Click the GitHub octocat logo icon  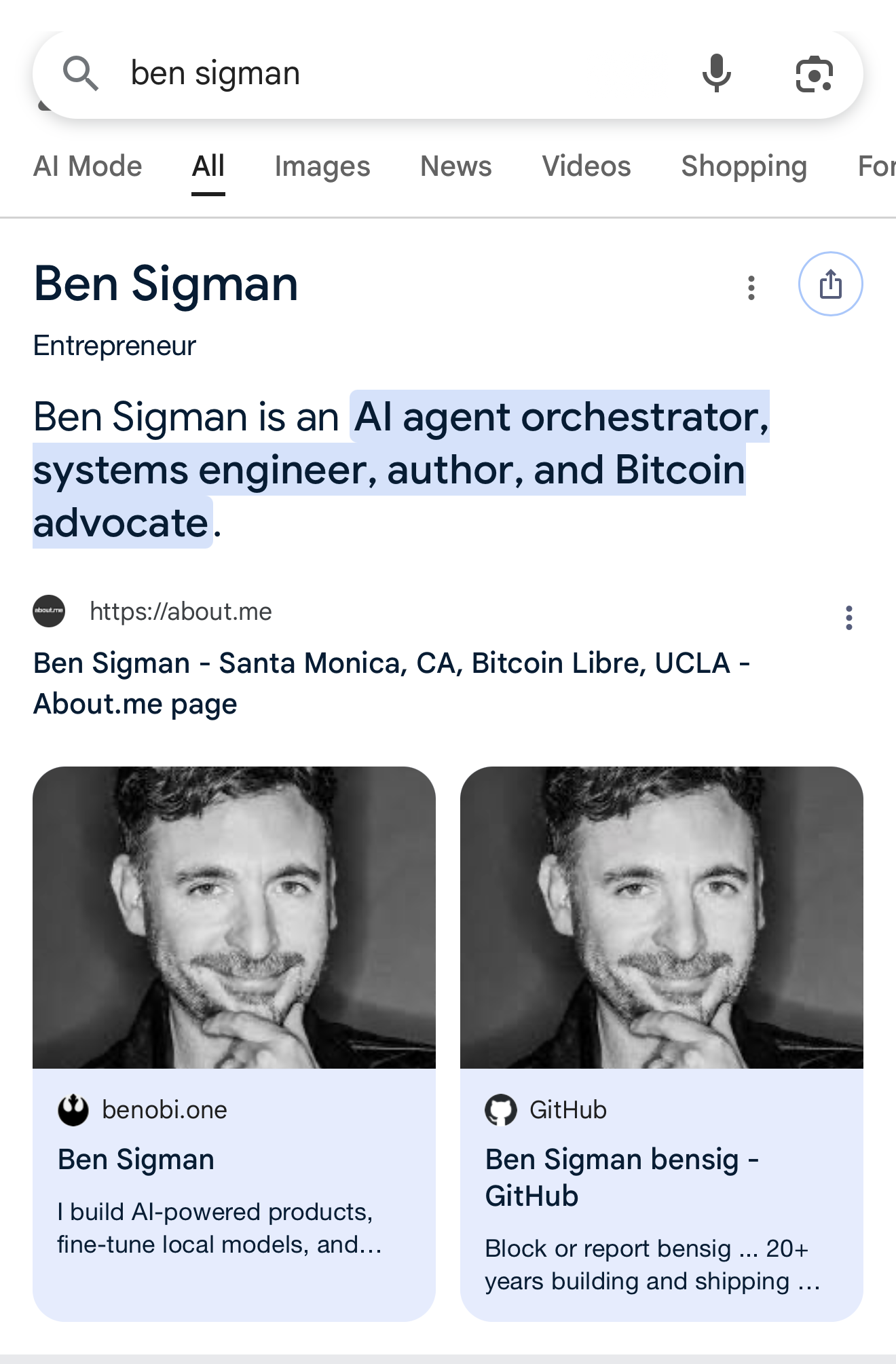(x=501, y=1110)
